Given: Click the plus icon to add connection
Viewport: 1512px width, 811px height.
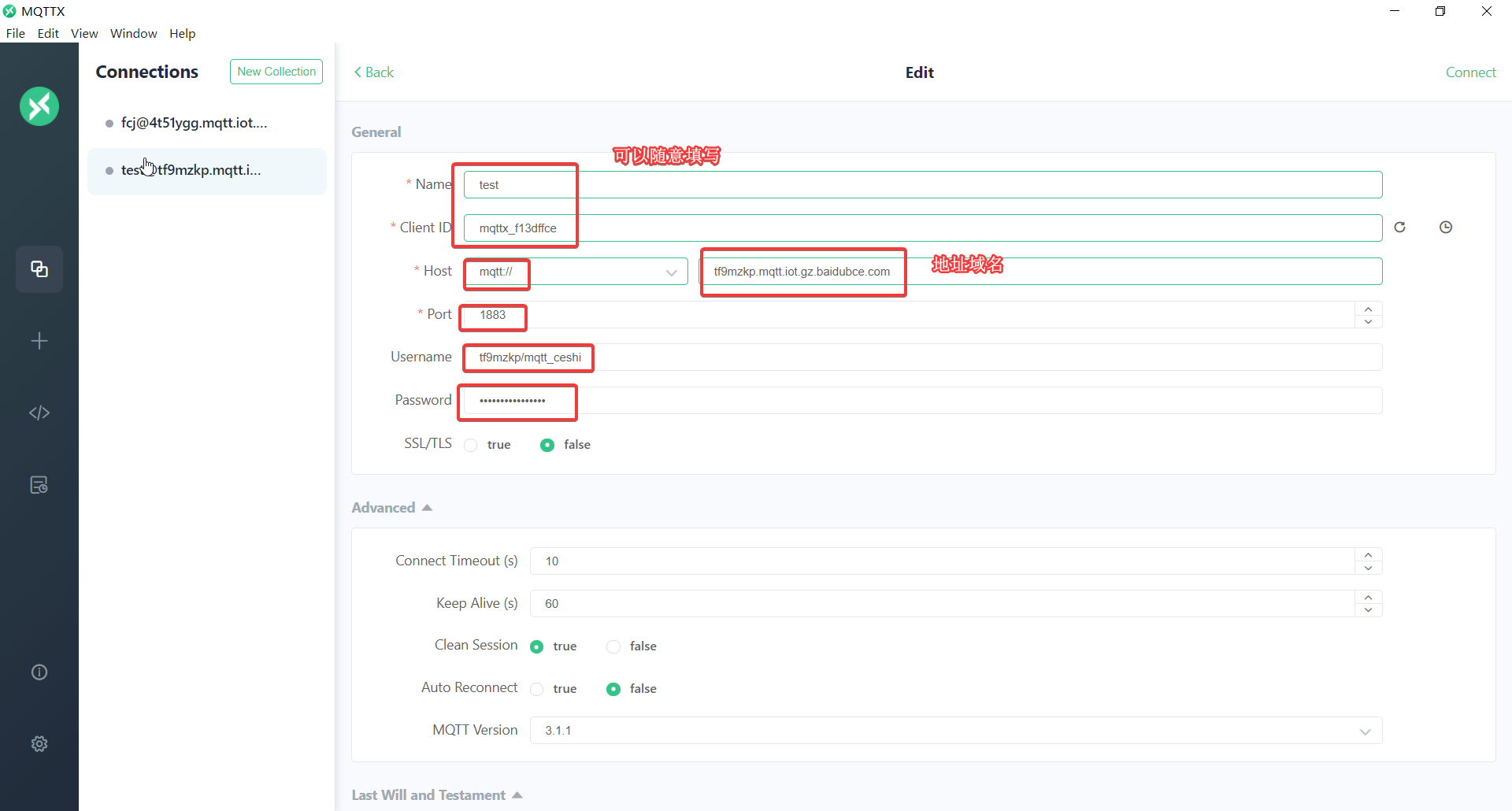Looking at the screenshot, I should [39, 341].
